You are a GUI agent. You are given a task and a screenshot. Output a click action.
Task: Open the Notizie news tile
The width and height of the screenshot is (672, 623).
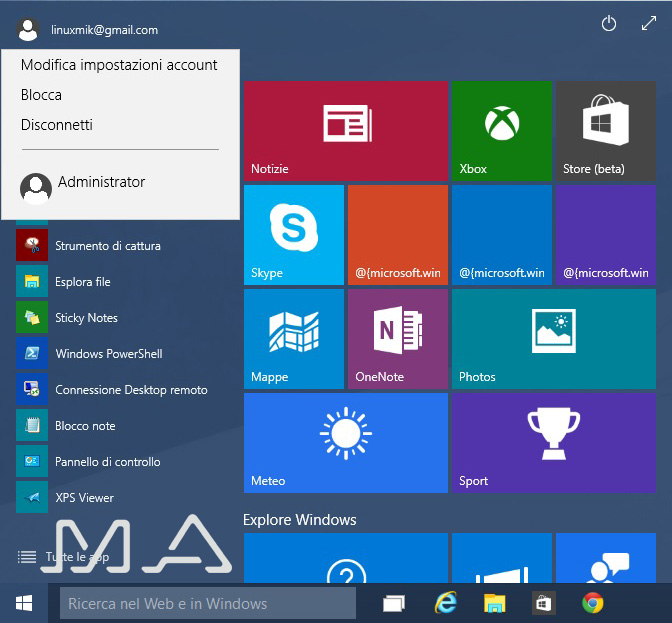346,131
